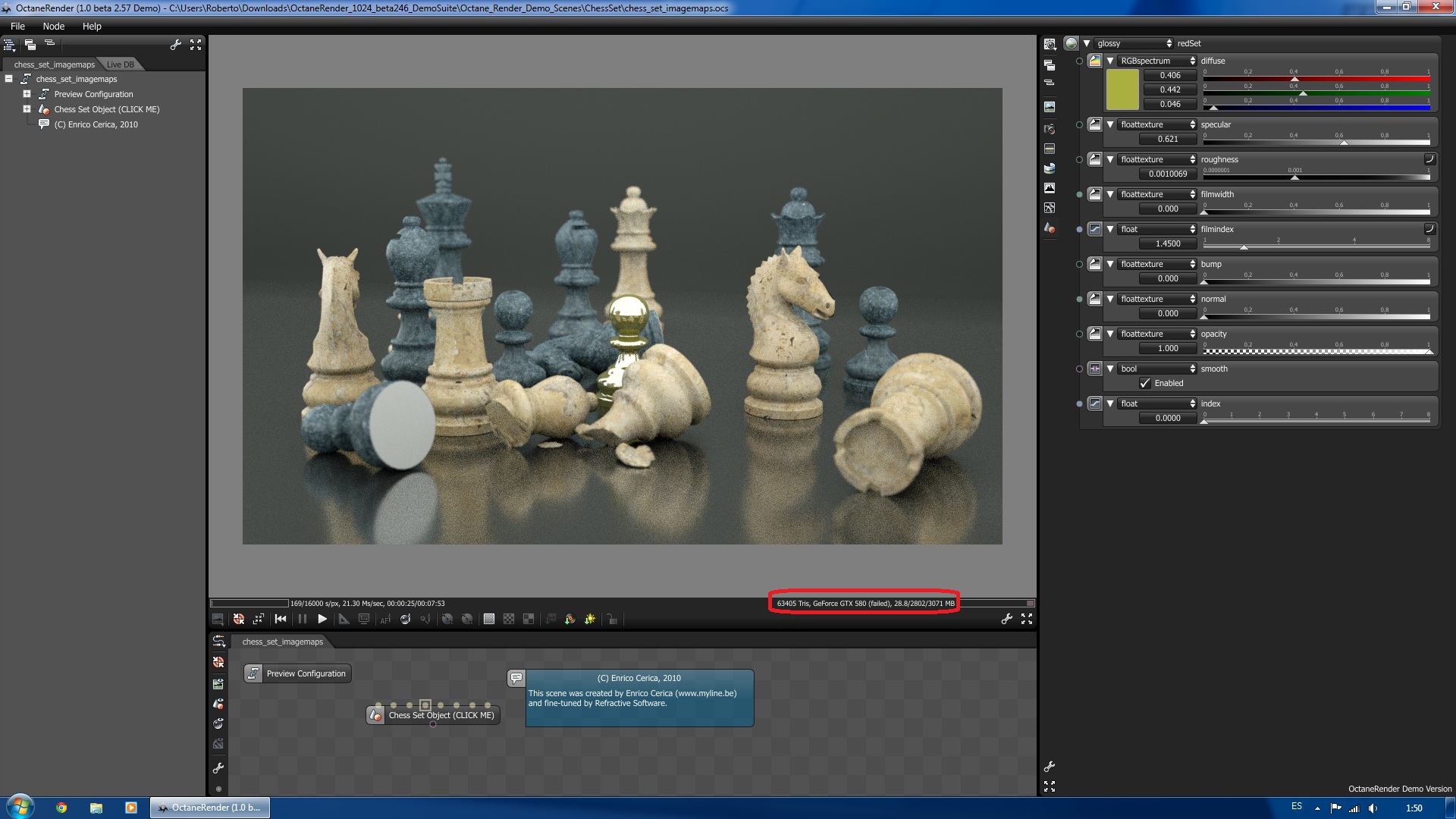1456x819 pixels.
Task: Click the viewport lock icon
Action: coord(612,619)
